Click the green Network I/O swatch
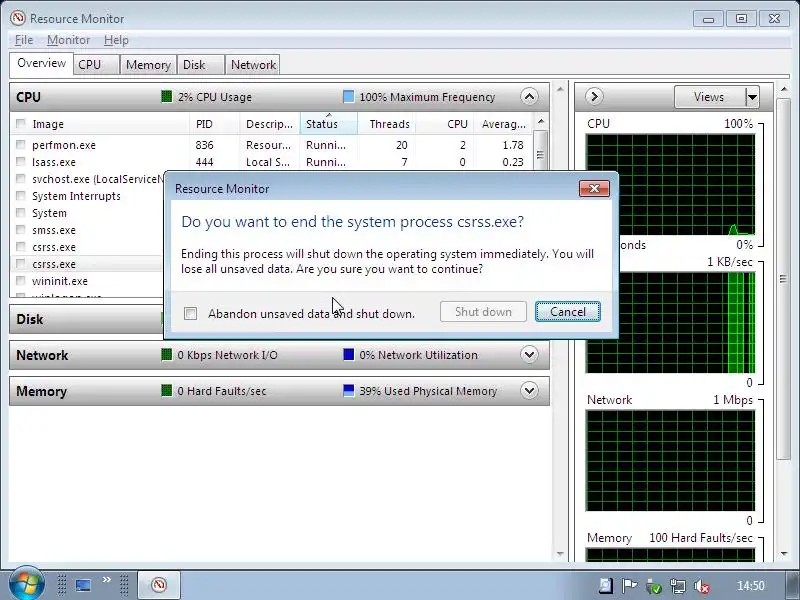Image resolution: width=800 pixels, height=600 pixels. click(x=167, y=355)
